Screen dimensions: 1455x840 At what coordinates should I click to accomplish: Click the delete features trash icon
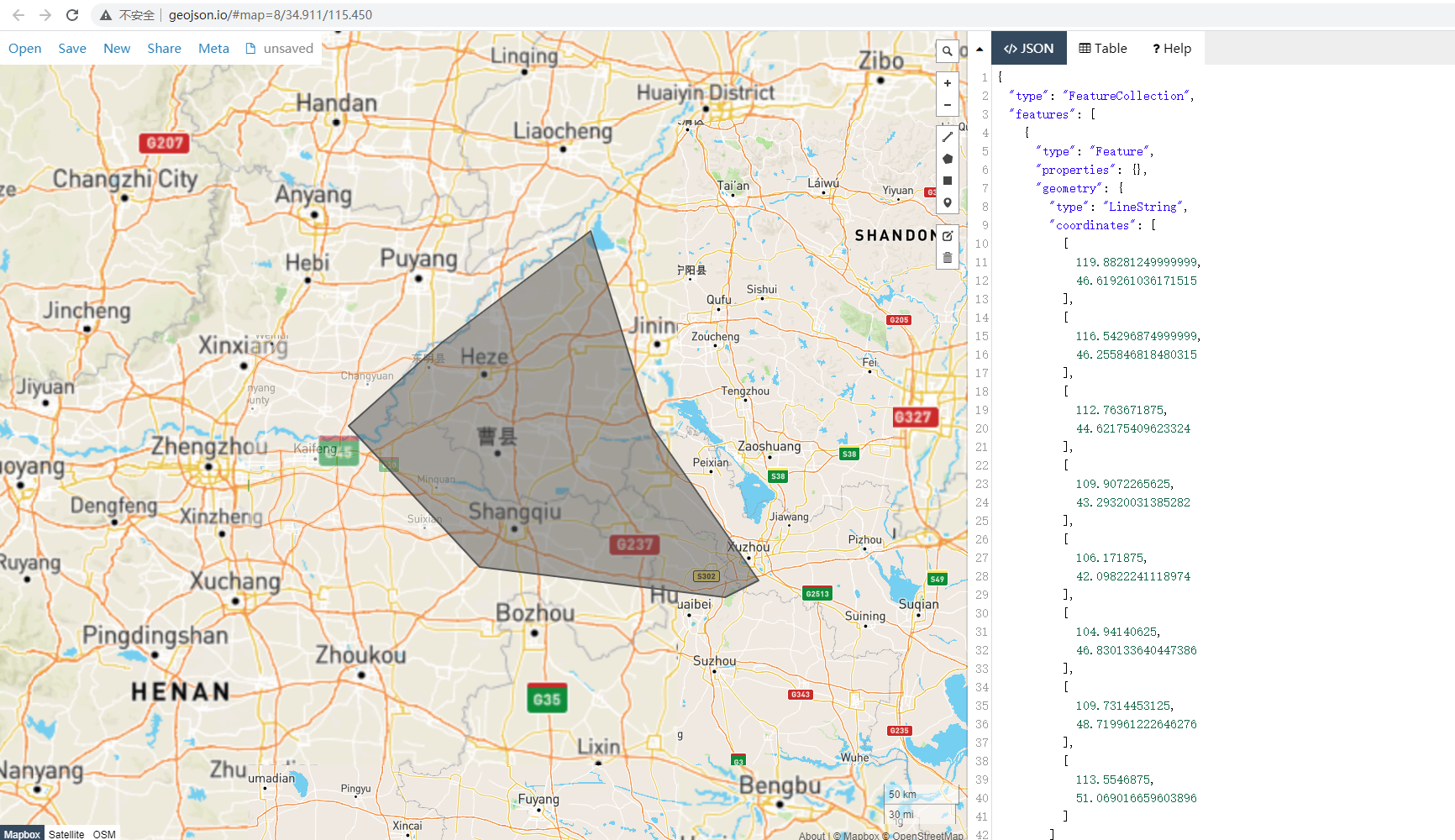(948, 258)
